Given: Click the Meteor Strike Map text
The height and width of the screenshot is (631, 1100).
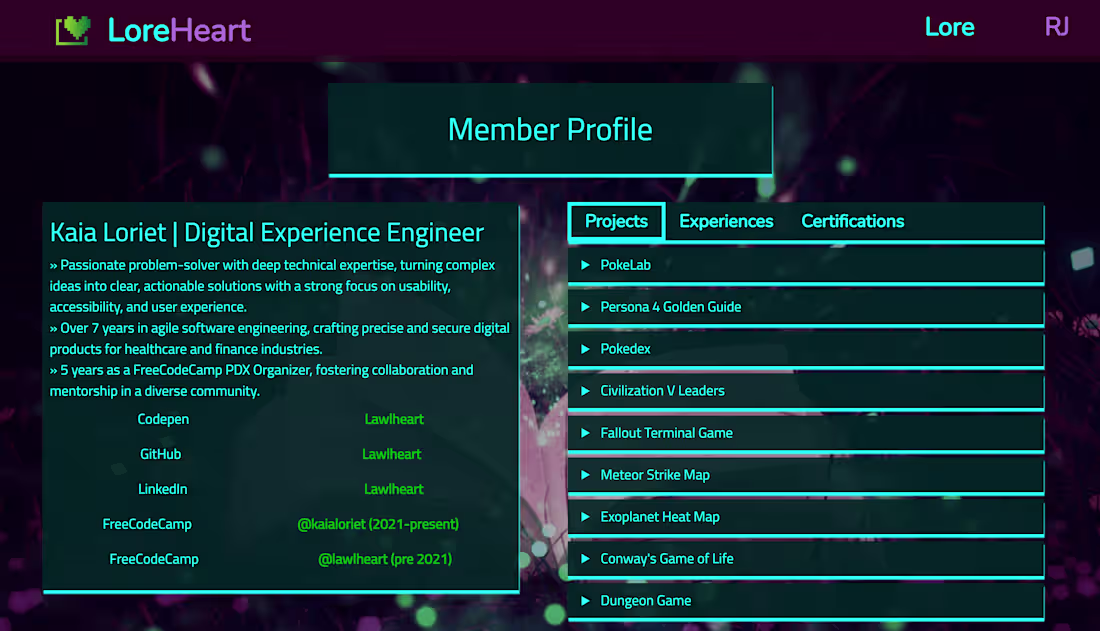Looking at the screenshot, I should (655, 475).
